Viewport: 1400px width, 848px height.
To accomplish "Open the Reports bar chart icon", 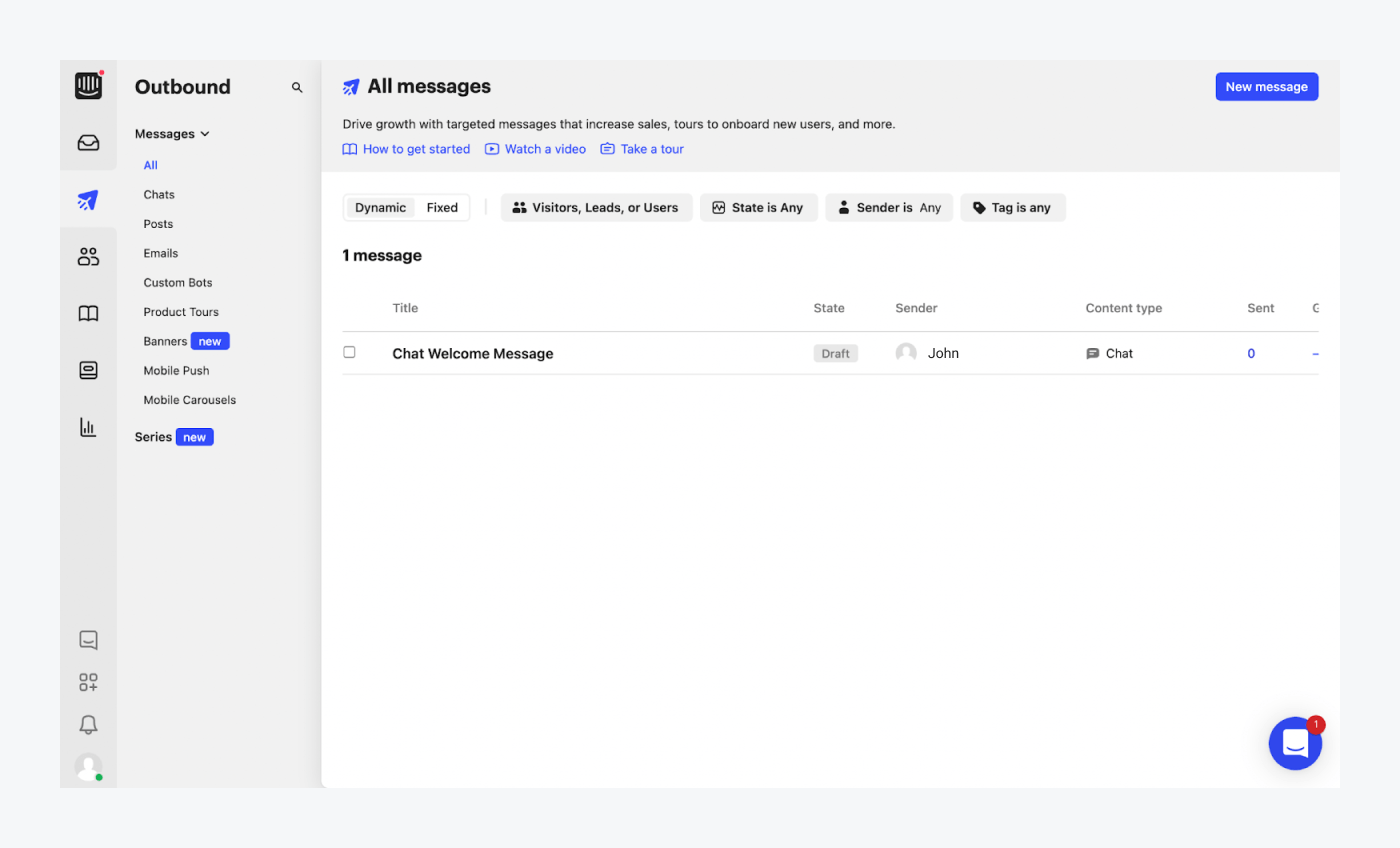I will pyautogui.click(x=88, y=427).
